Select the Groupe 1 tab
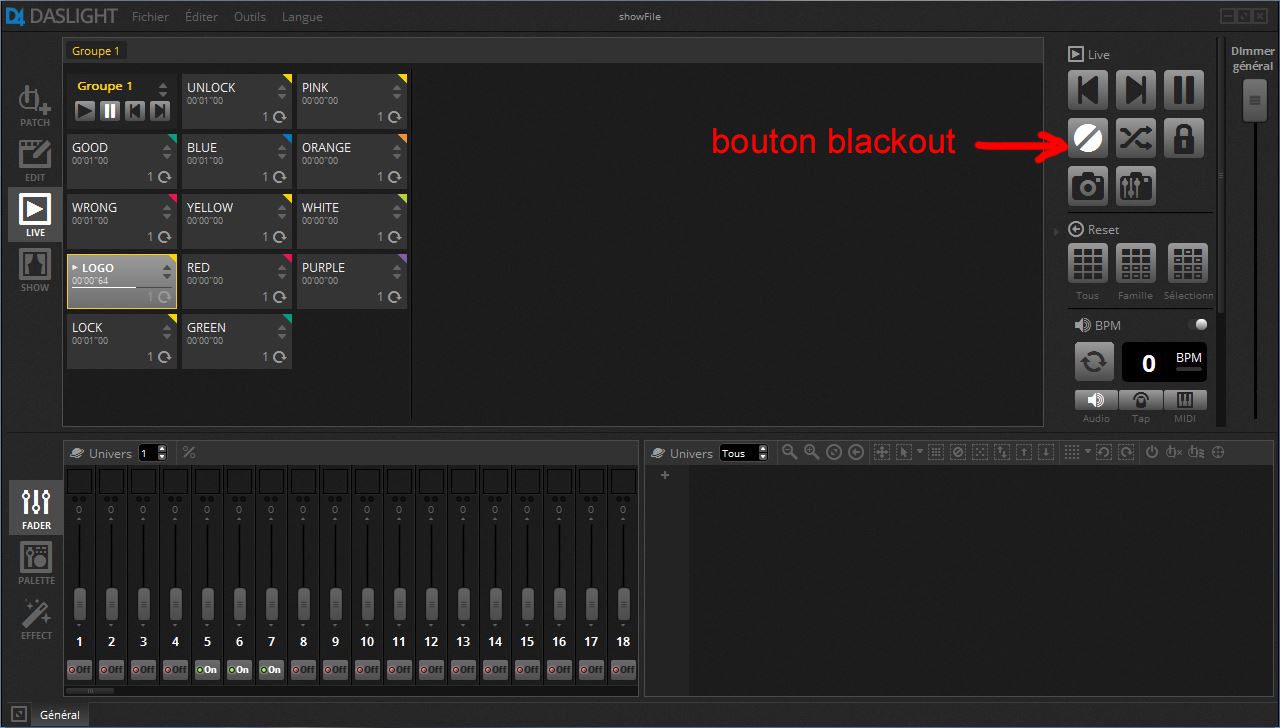This screenshot has height=728, width=1280. coord(96,51)
